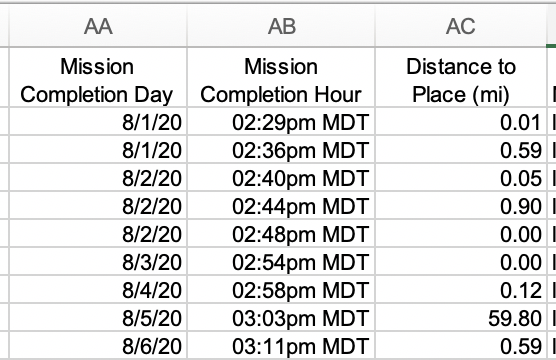Select the cell showing 02:36pm MDT

tap(281, 150)
